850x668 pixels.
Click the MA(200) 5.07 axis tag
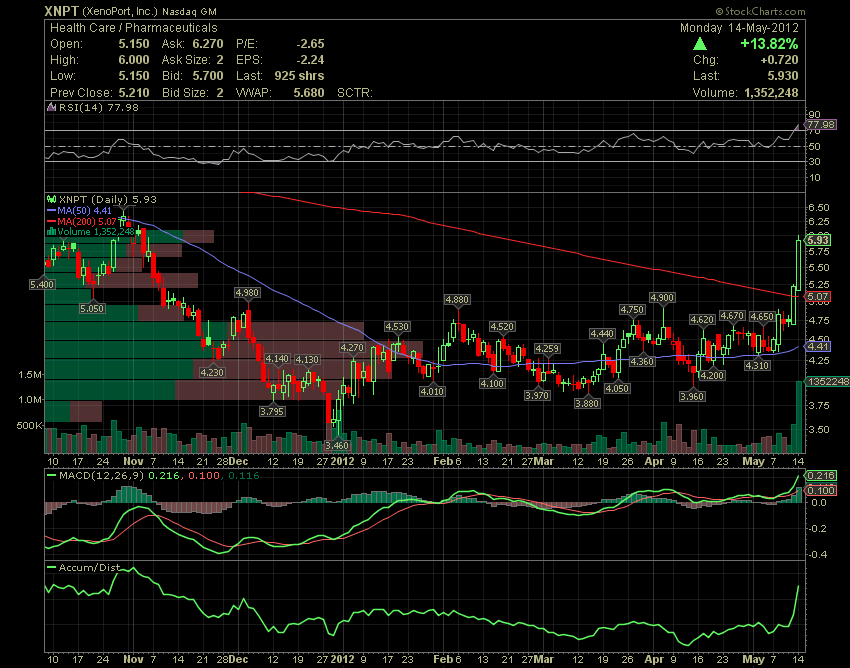(817, 297)
